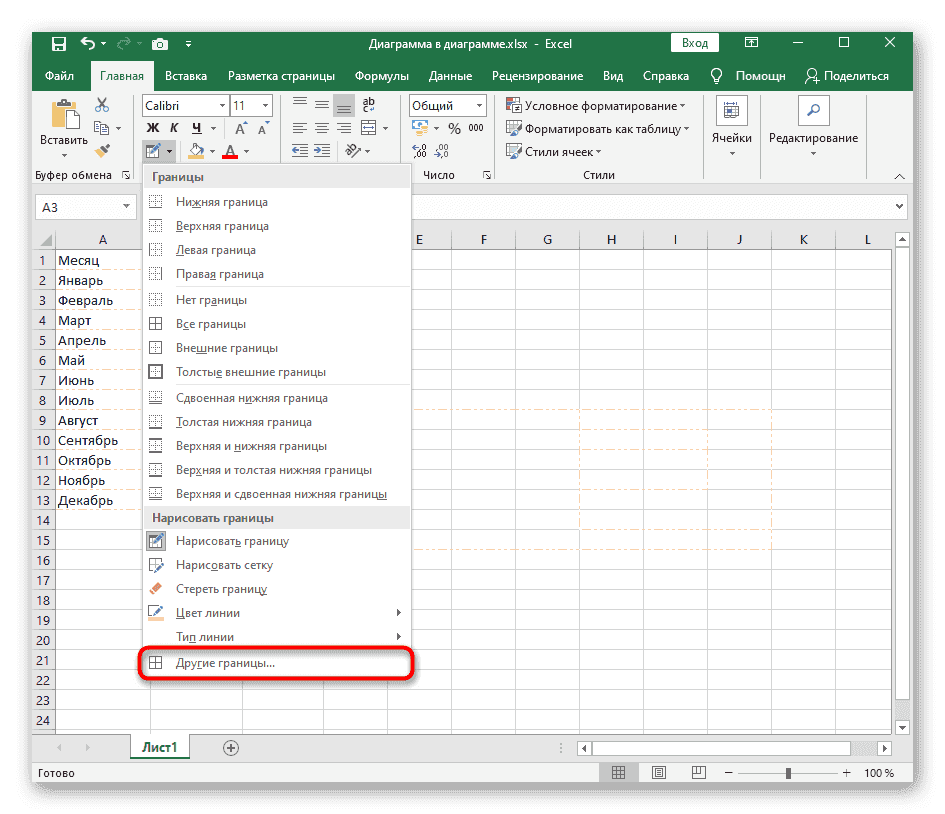Viewport: 945px width, 814px height.
Task: Click the percent style icon
Action: pos(454,128)
